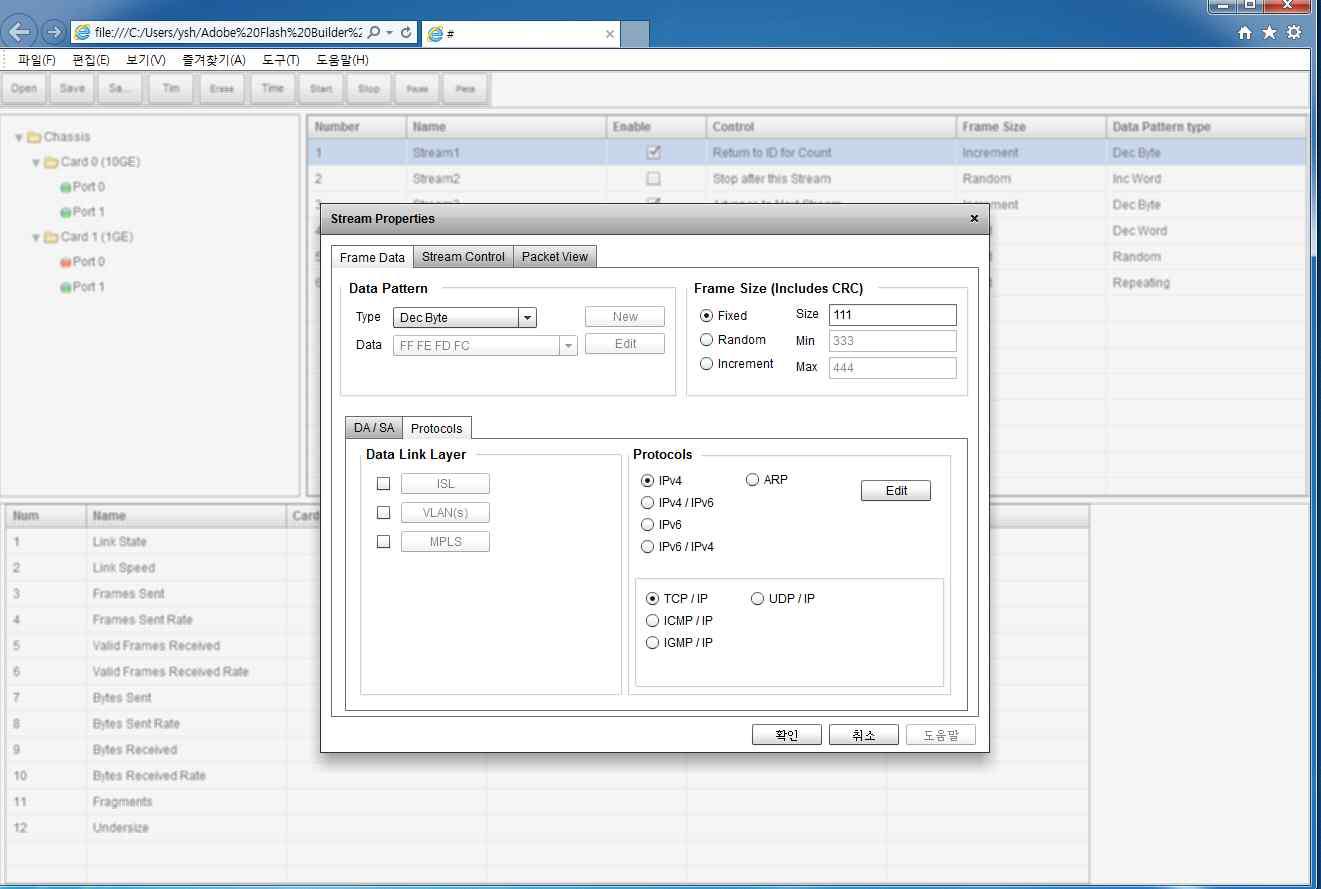Choose the IPv4 / IPv6 protocol option
This screenshot has width=1321, height=889.
647,503
